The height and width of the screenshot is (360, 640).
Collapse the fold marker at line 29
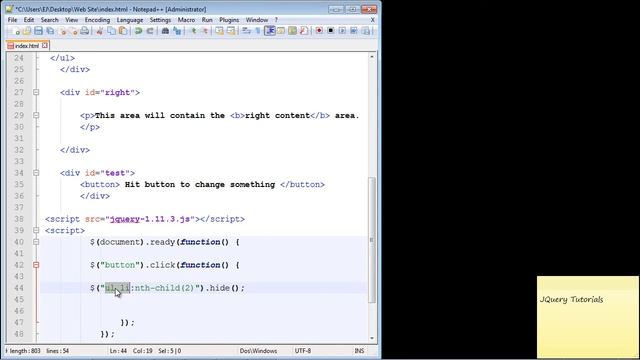click(x=36, y=115)
